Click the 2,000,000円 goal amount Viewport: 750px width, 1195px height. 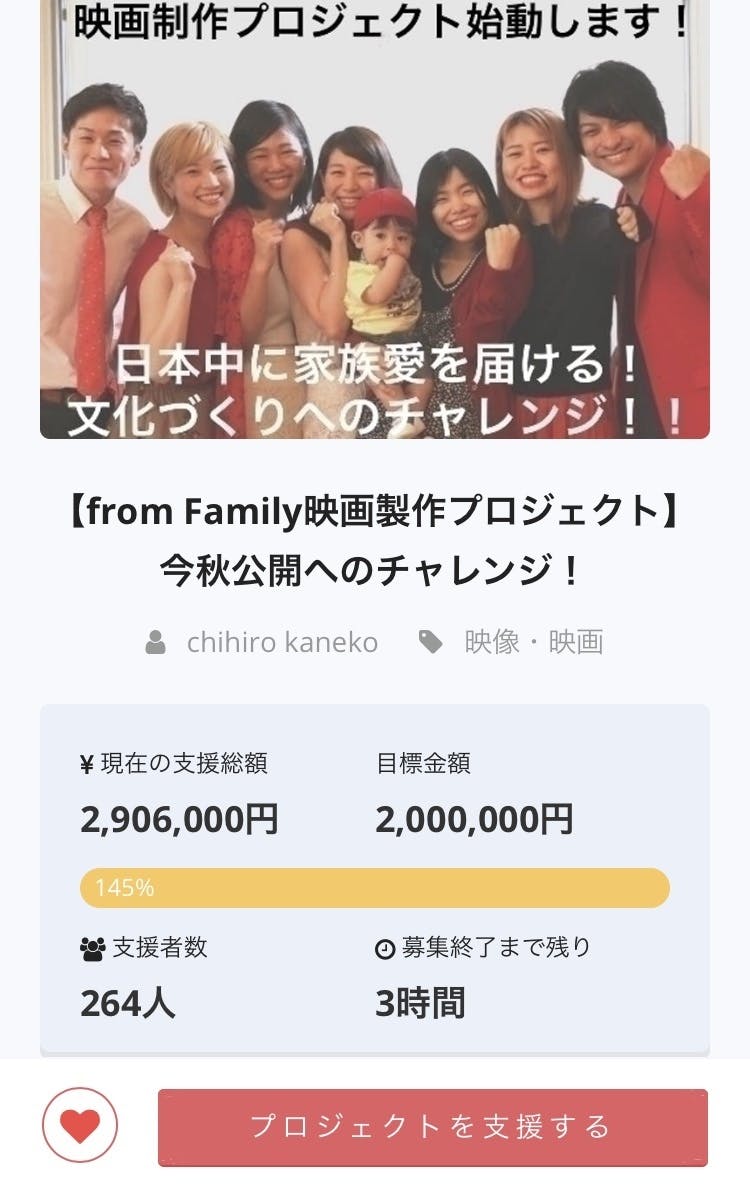pyautogui.click(x=474, y=820)
